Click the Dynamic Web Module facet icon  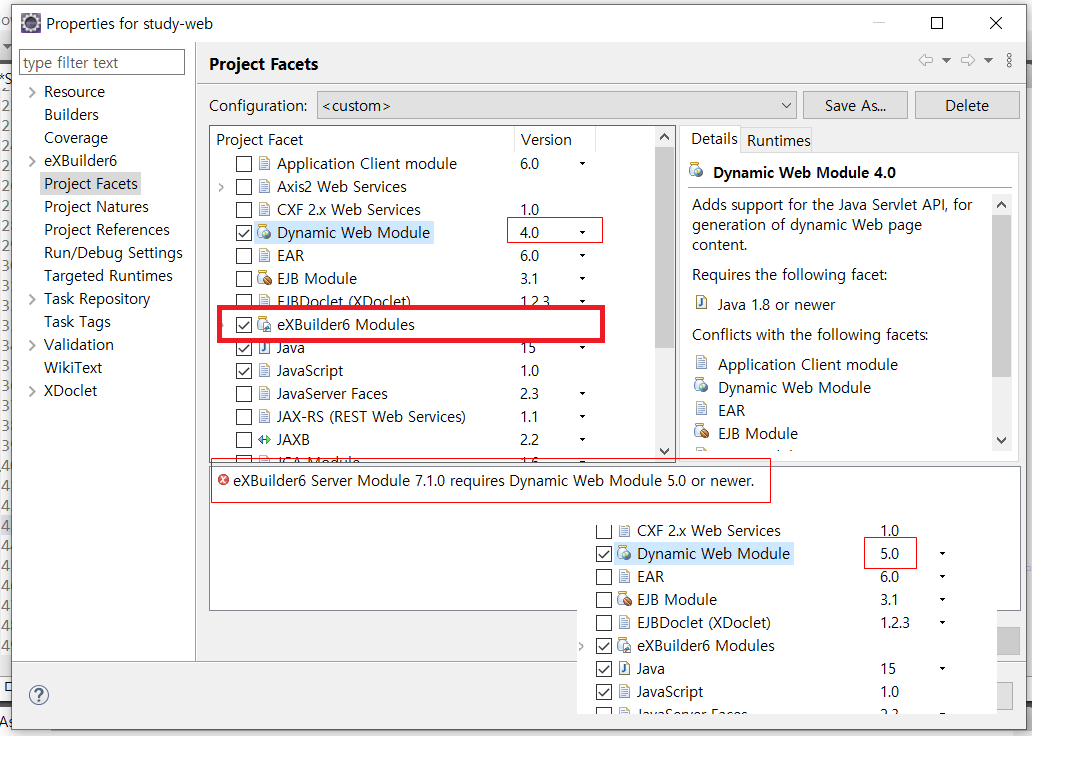pos(264,233)
